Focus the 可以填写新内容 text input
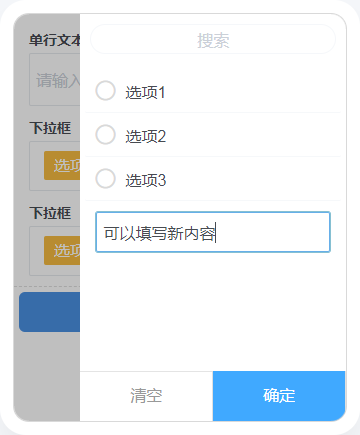The image size is (360, 435). 213,232
